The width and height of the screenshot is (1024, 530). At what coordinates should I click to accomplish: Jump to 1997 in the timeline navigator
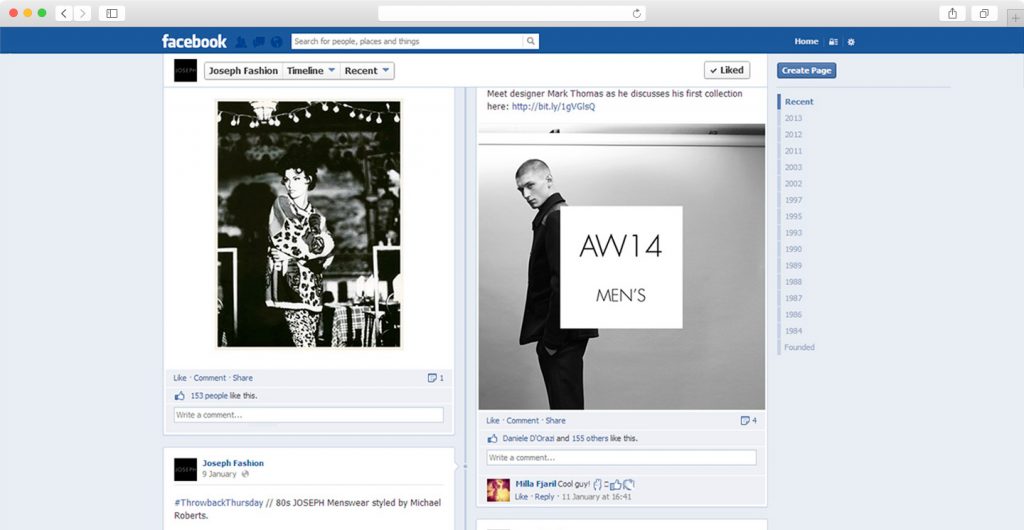pyautogui.click(x=793, y=200)
